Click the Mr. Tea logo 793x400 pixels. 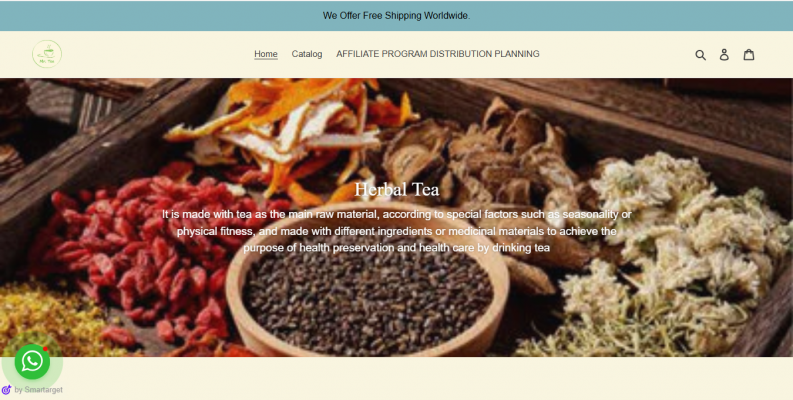[x=47, y=54]
